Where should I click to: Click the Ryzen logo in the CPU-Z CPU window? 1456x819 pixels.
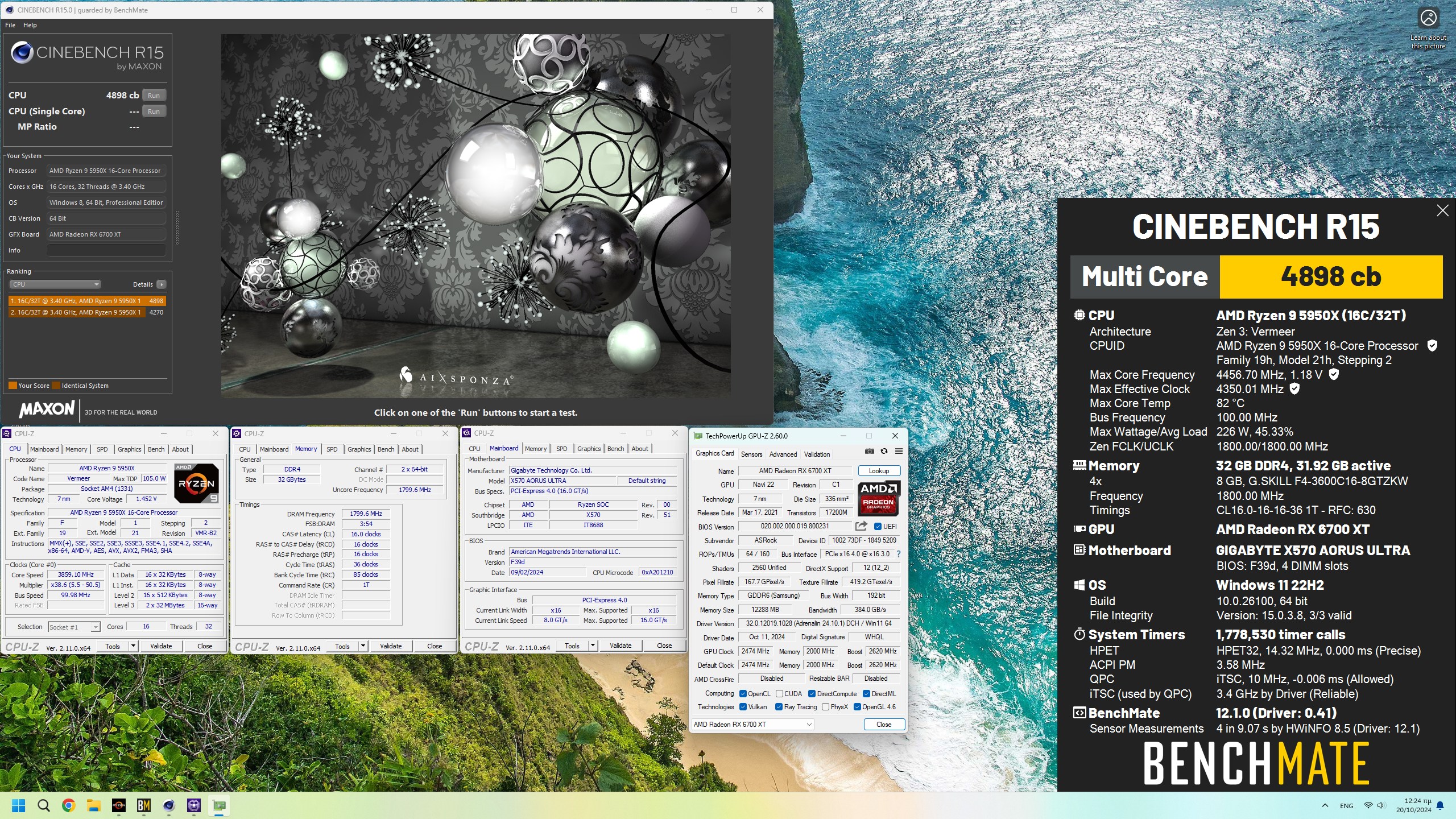(196, 483)
